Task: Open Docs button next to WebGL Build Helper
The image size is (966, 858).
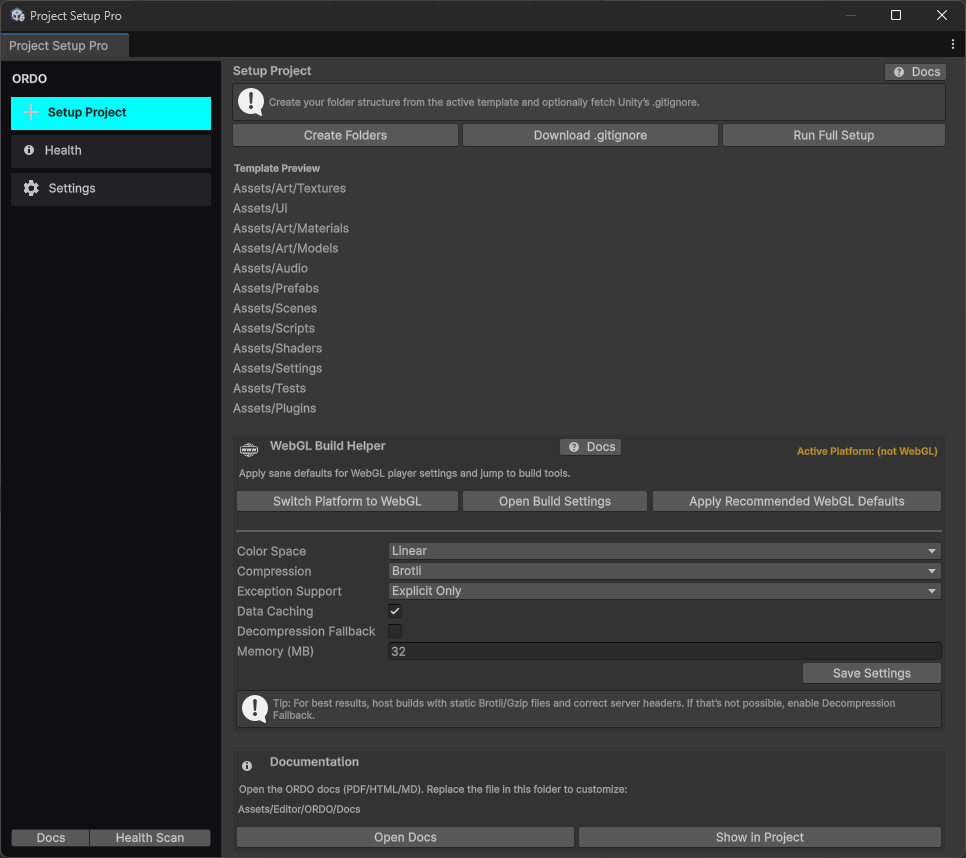Action: 590,447
